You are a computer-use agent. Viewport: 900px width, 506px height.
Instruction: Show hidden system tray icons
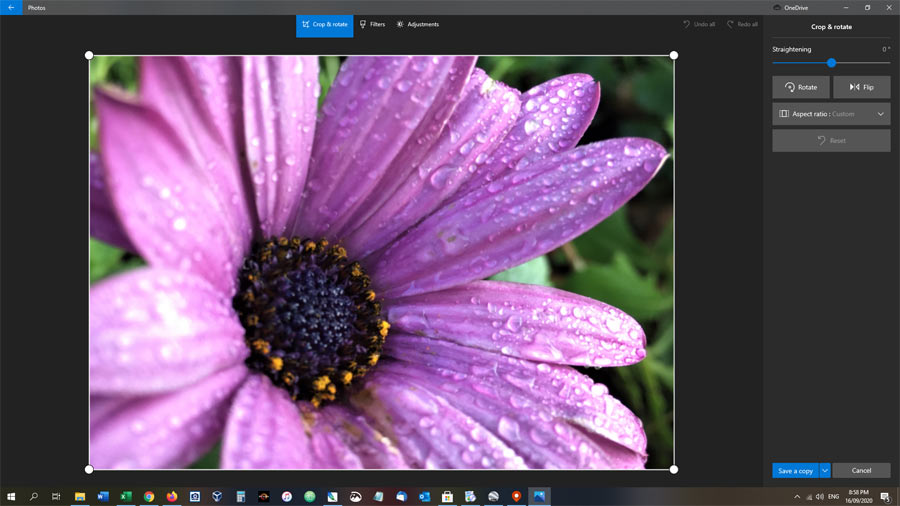click(797, 497)
